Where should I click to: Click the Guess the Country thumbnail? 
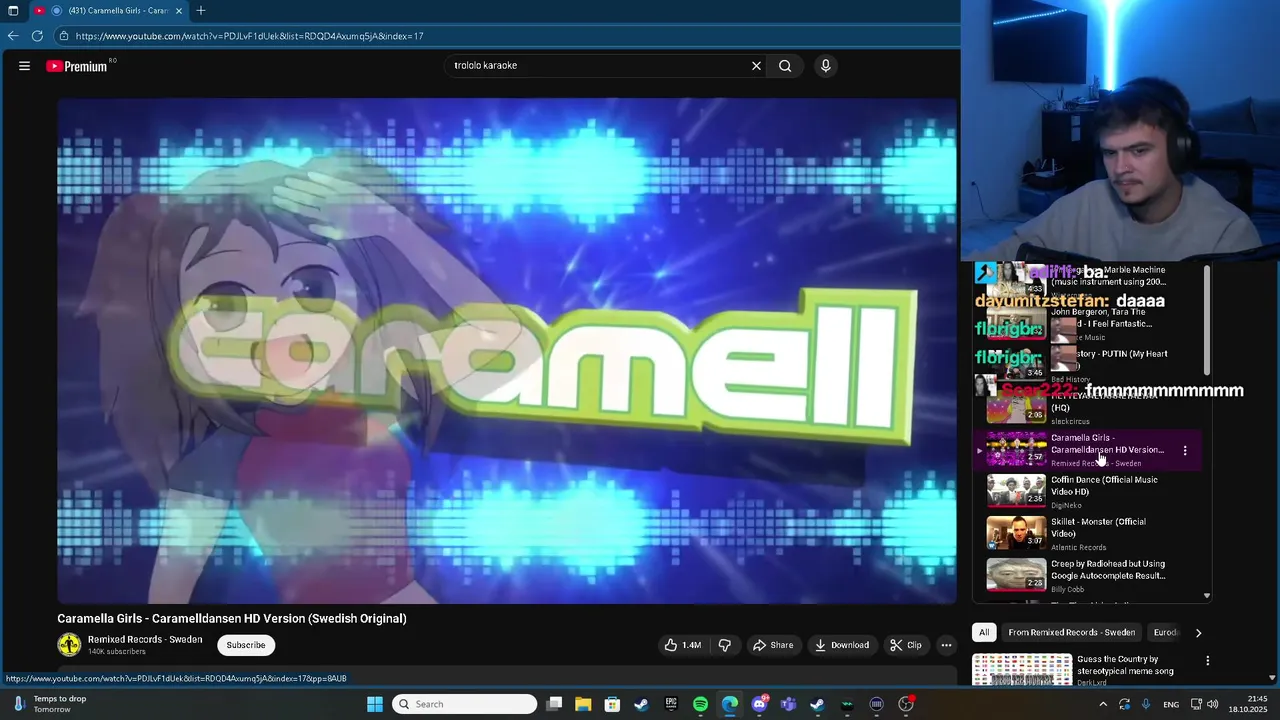tap(1022, 670)
